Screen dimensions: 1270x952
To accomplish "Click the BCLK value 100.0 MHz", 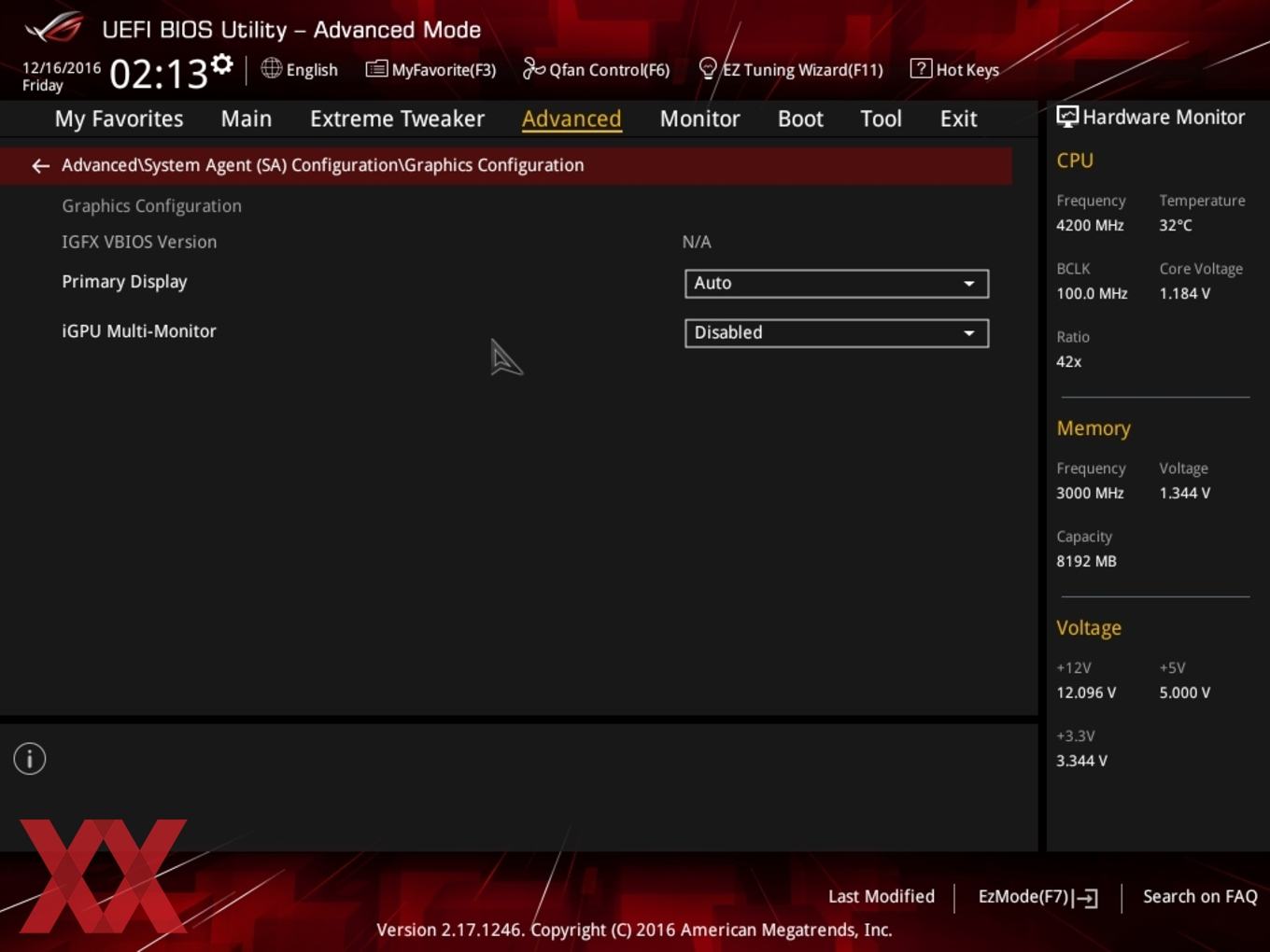I will (x=1092, y=293).
